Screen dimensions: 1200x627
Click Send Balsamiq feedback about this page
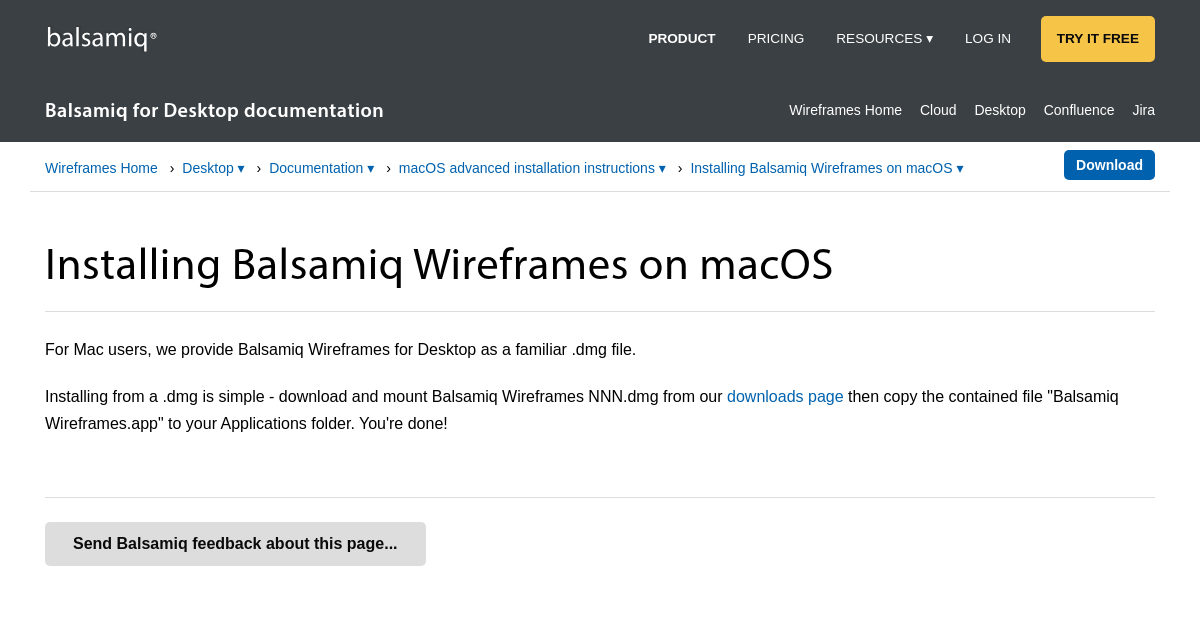tap(235, 543)
